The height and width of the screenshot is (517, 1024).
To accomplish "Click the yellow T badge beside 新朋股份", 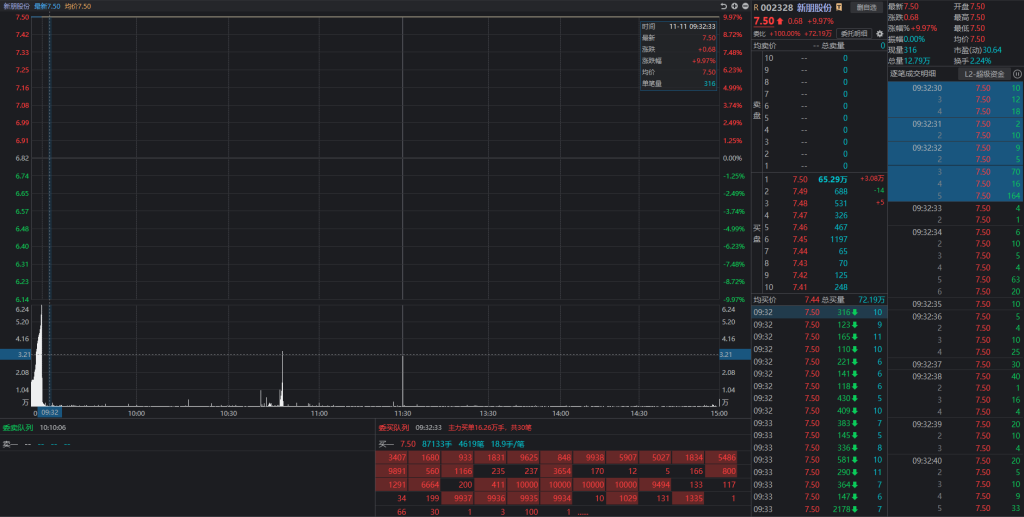I will tap(840, 7).
